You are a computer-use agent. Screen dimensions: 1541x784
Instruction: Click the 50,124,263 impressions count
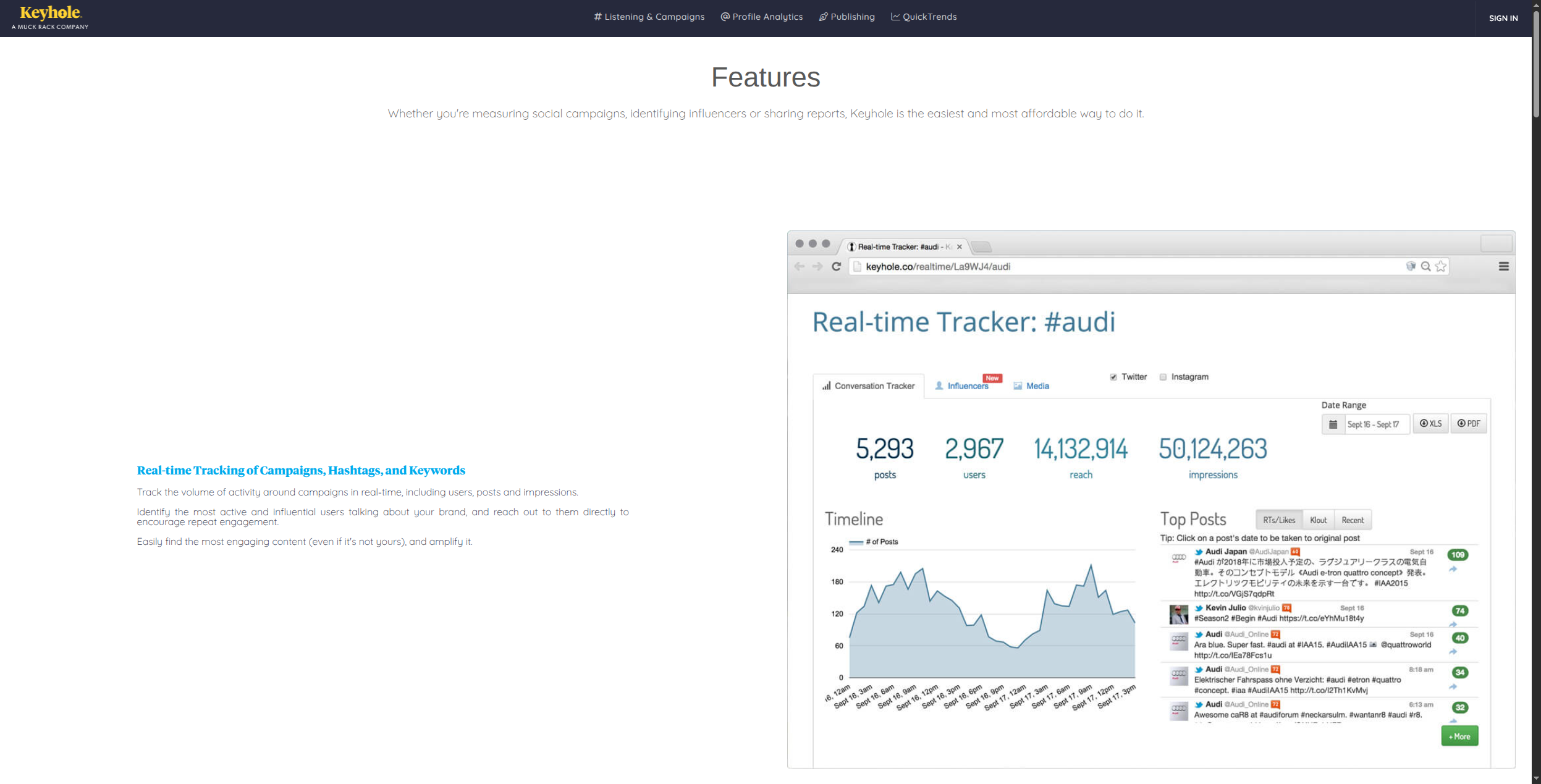coord(1212,449)
